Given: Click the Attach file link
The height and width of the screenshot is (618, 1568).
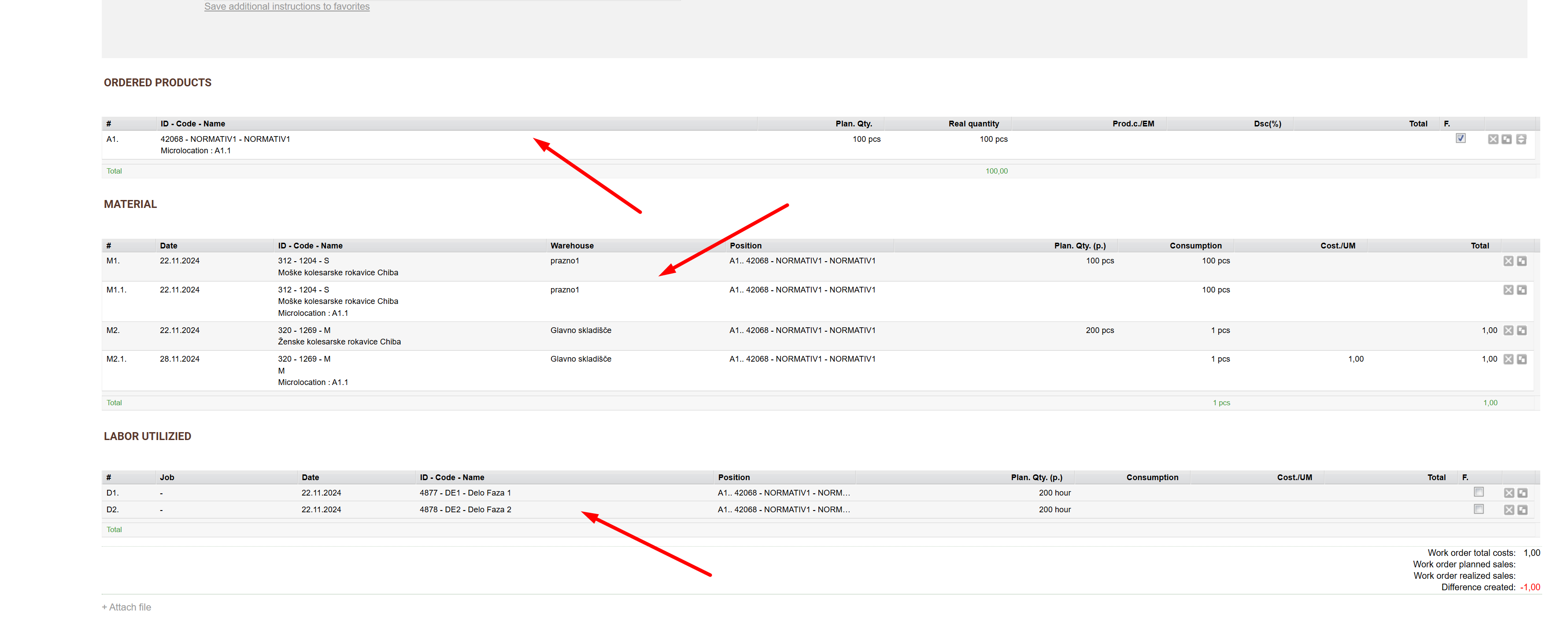Looking at the screenshot, I should pos(126,607).
